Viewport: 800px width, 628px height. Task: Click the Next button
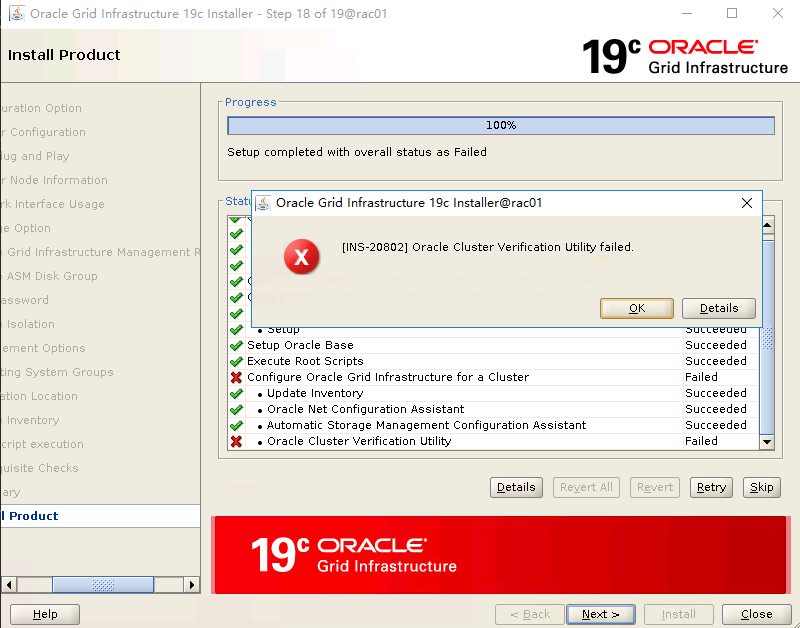(601, 614)
